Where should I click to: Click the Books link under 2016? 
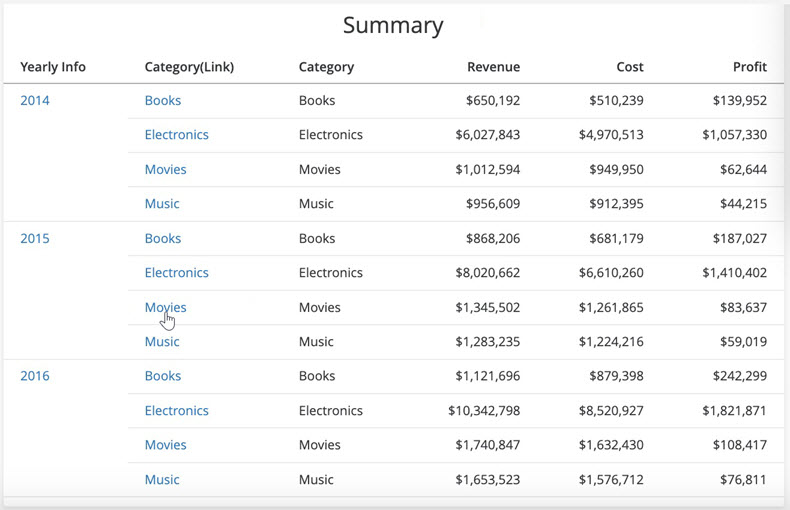pos(163,376)
